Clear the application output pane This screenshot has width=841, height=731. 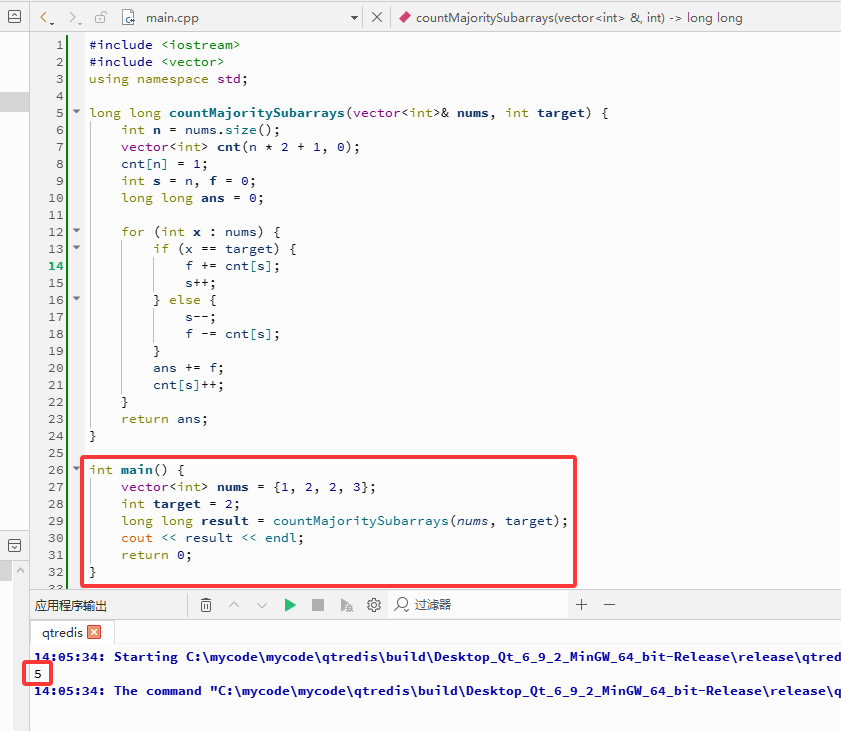206,605
